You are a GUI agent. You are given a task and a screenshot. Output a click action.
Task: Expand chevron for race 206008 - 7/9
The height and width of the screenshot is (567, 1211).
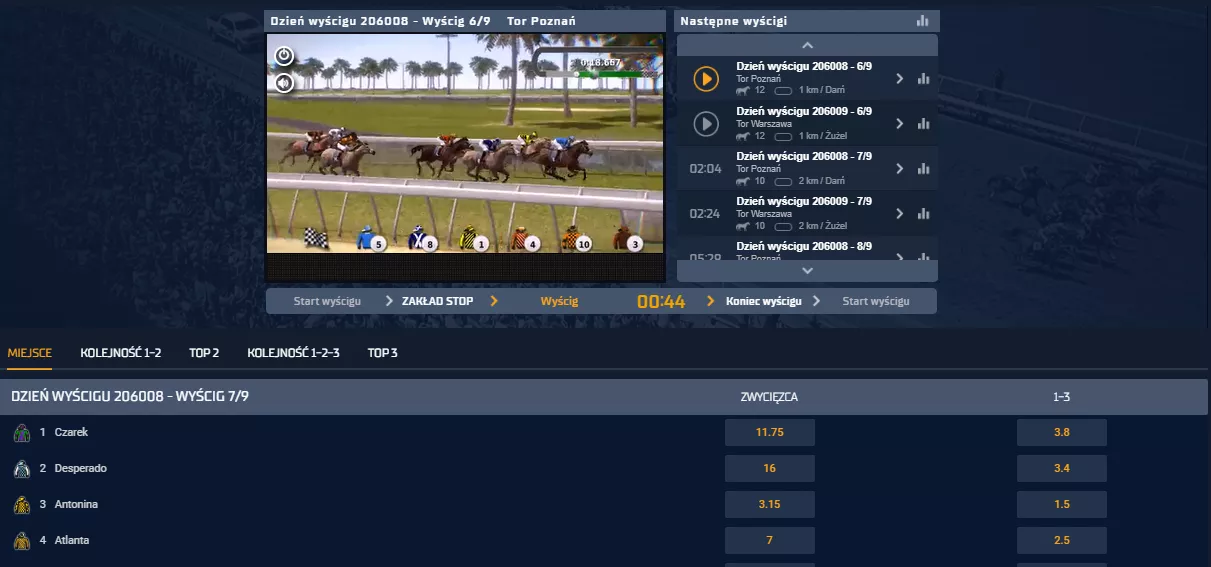point(899,169)
